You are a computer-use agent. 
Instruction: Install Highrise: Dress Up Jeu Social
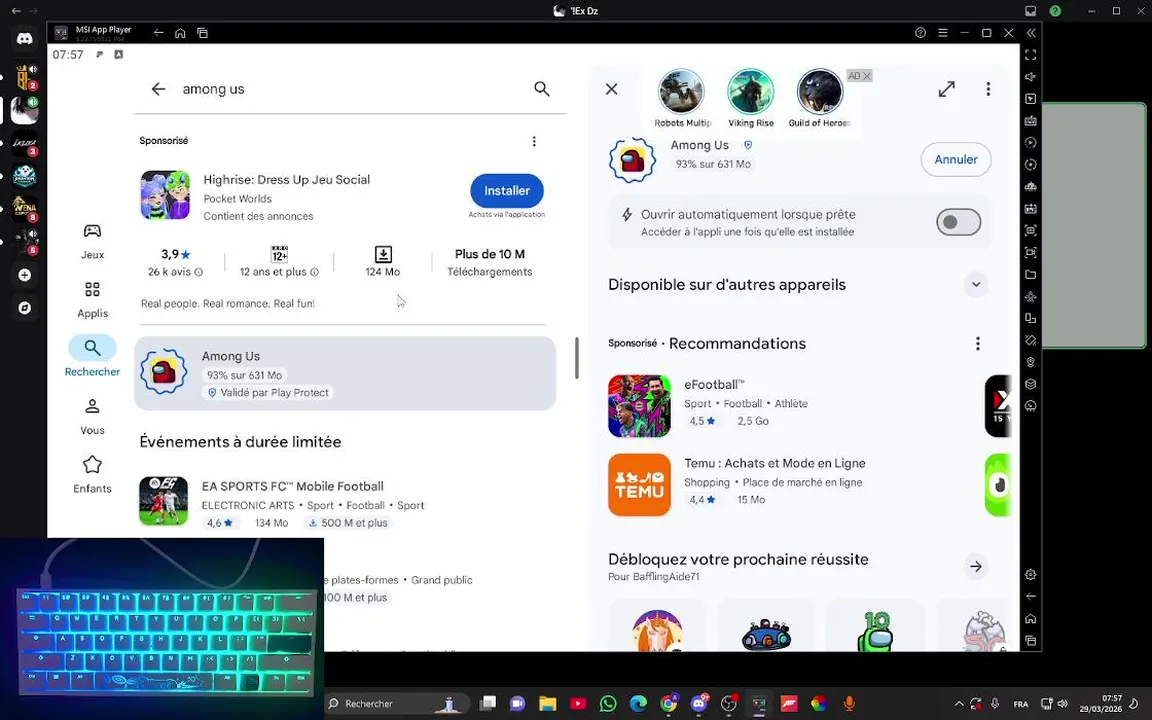tap(507, 191)
